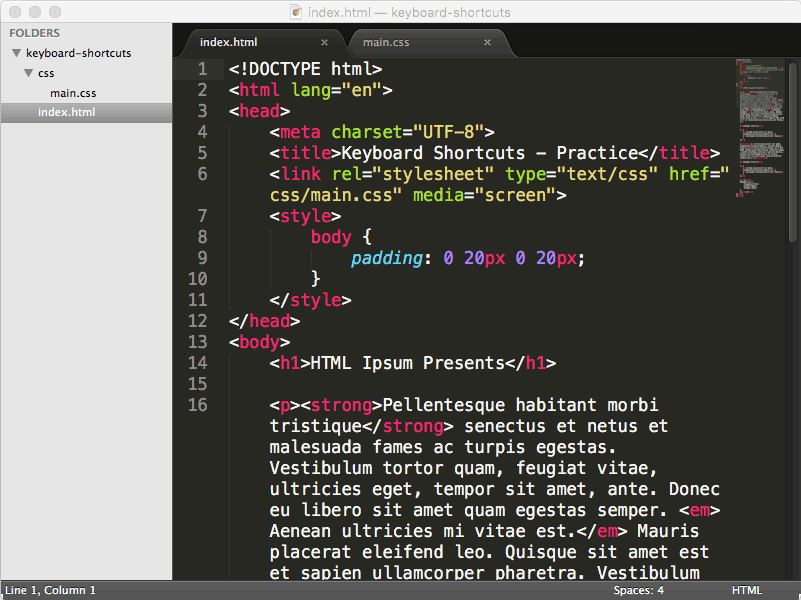Open the HTML syntax selector in status bar

click(x=746, y=590)
